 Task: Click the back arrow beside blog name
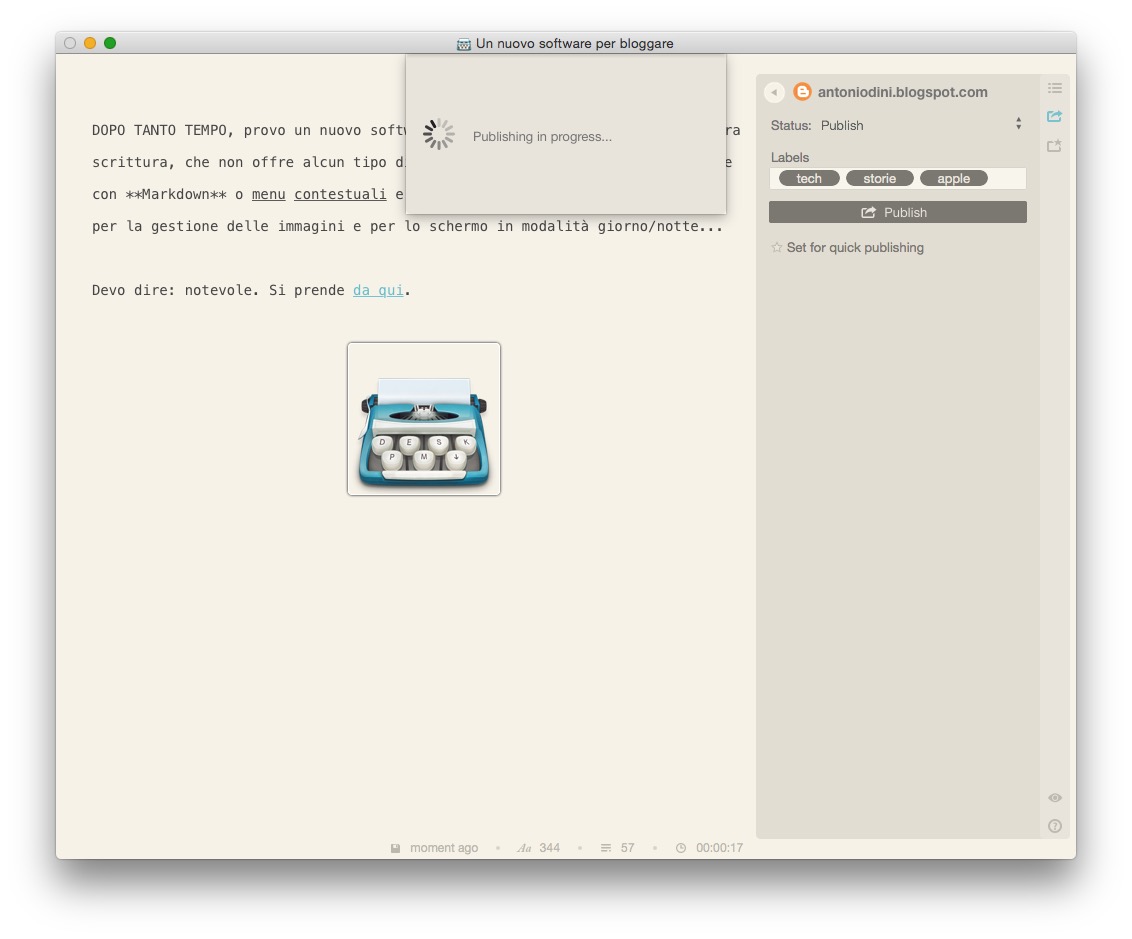pos(774,92)
